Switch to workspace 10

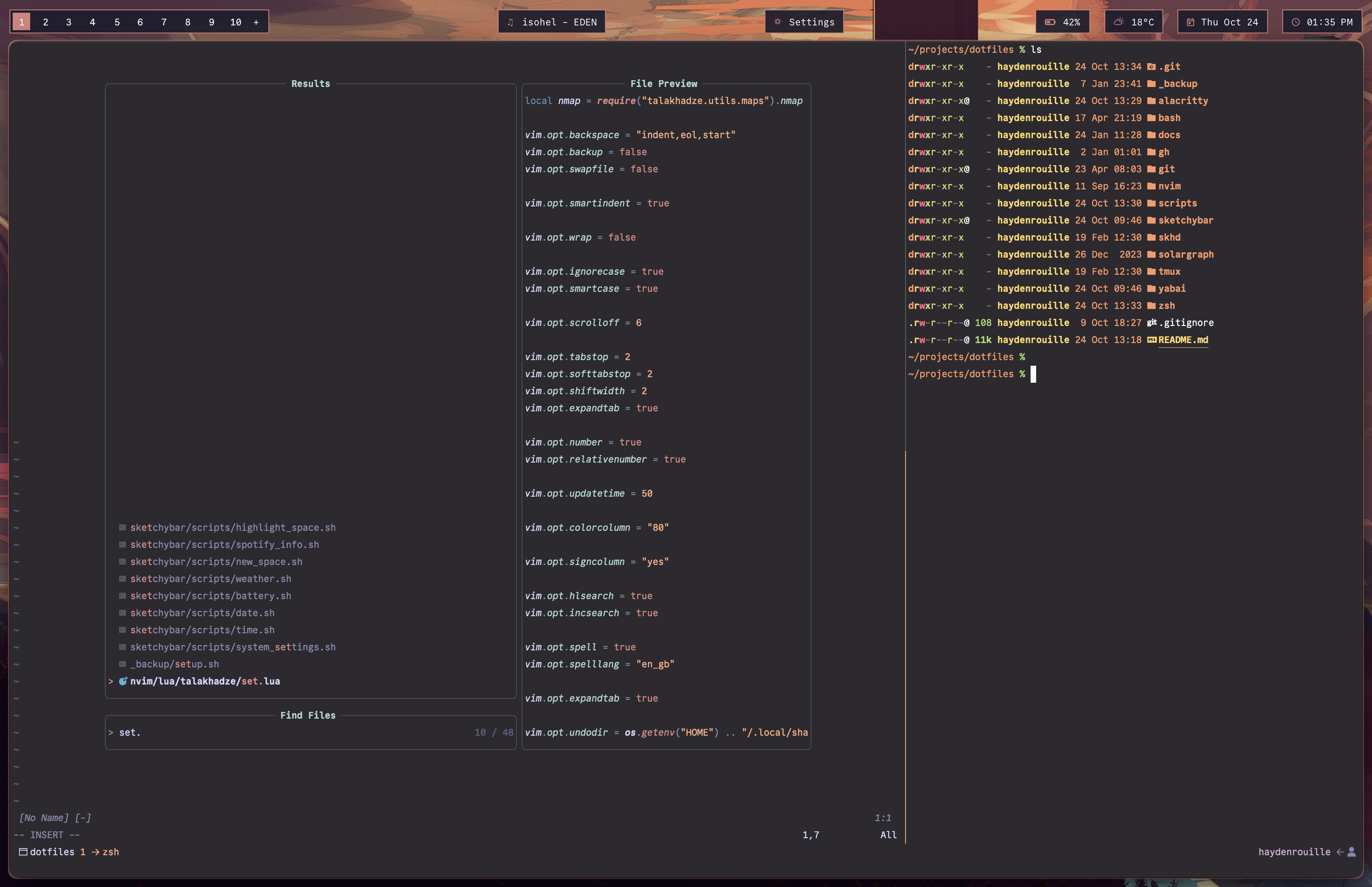click(x=235, y=23)
